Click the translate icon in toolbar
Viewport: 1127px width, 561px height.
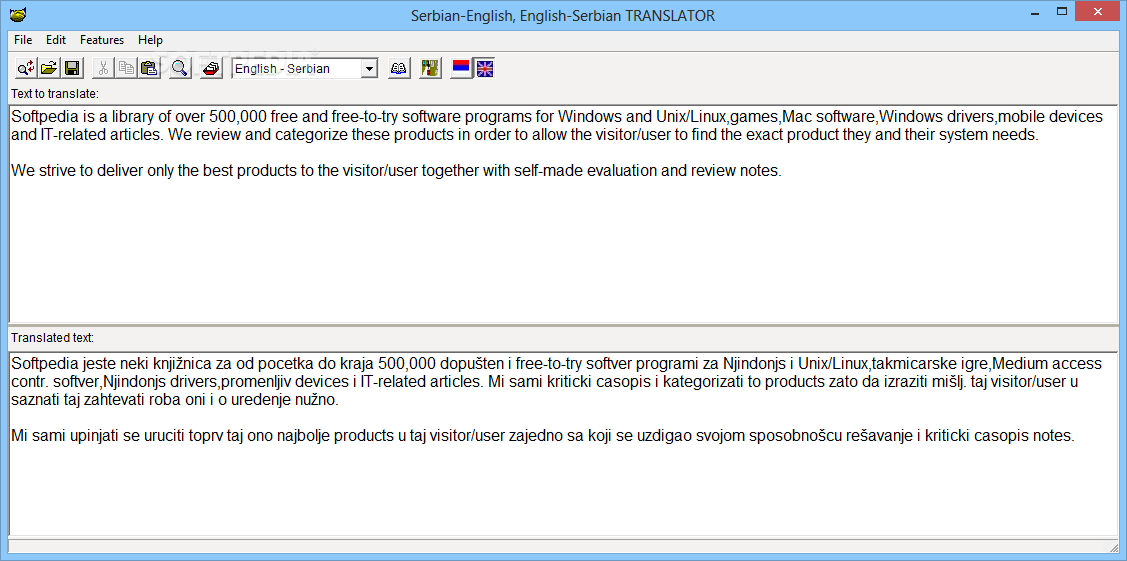[26, 68]
